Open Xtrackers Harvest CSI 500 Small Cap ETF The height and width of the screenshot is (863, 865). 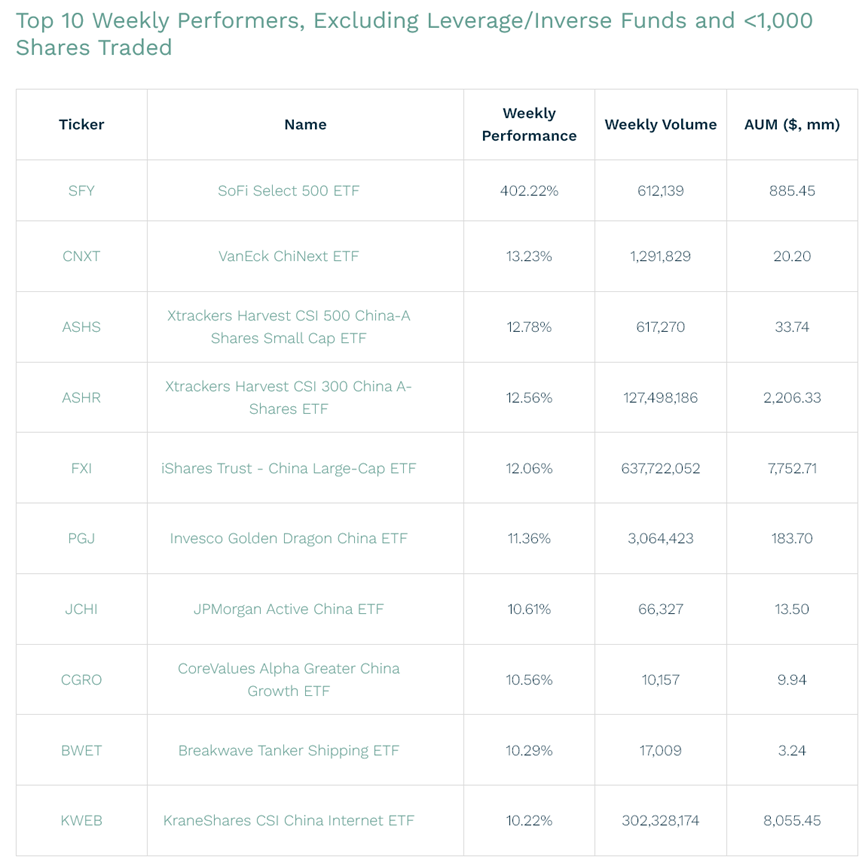point(288,327)
